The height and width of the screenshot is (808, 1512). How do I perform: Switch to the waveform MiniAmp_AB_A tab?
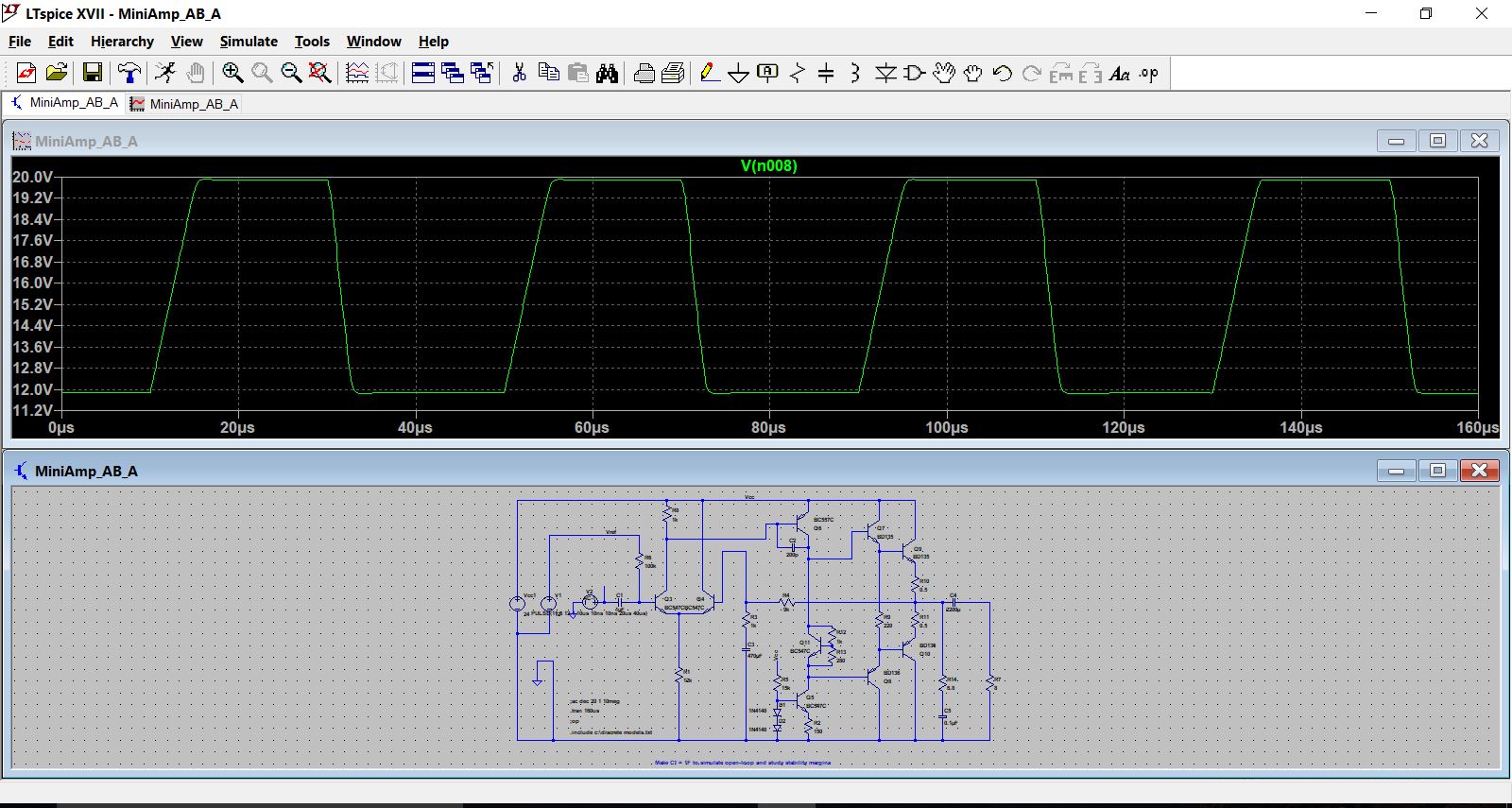[x=184, y=104]
